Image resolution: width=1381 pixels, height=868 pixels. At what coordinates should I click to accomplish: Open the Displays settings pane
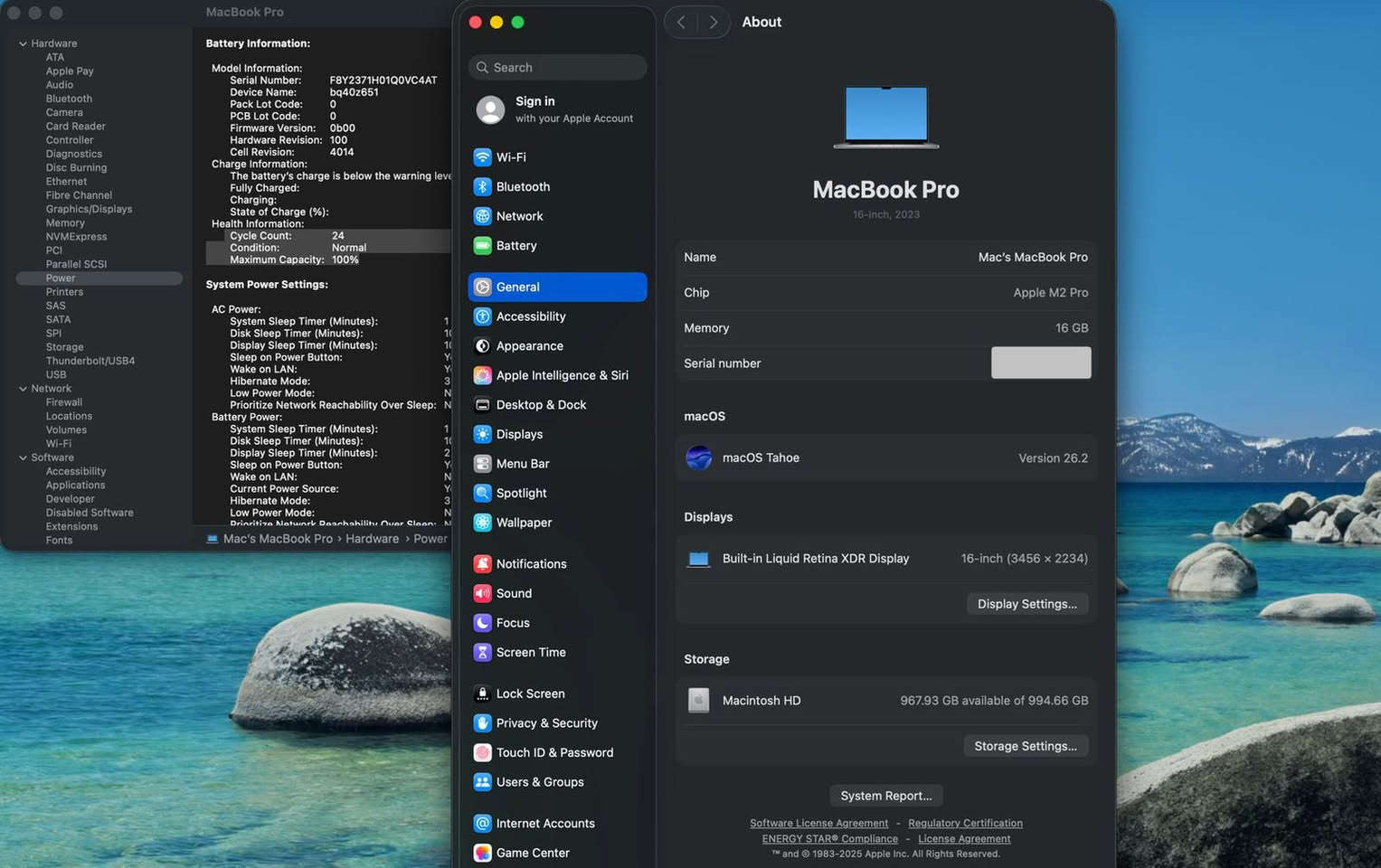[x=519, y=435]
